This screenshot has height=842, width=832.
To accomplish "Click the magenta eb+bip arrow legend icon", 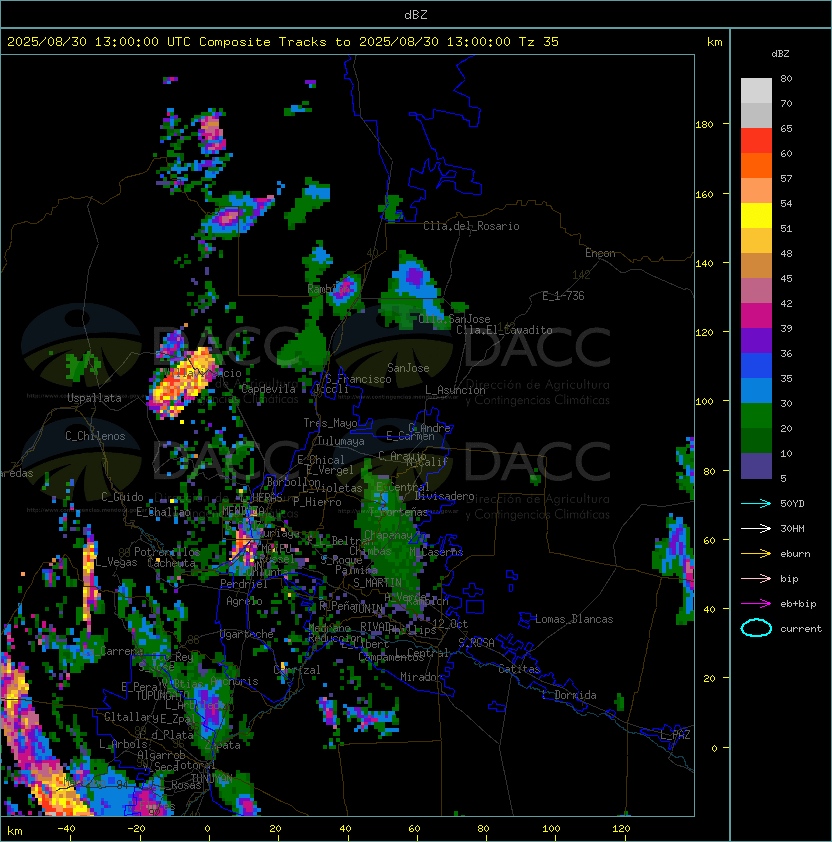I will pyautogui.click(x=756, y=604).
